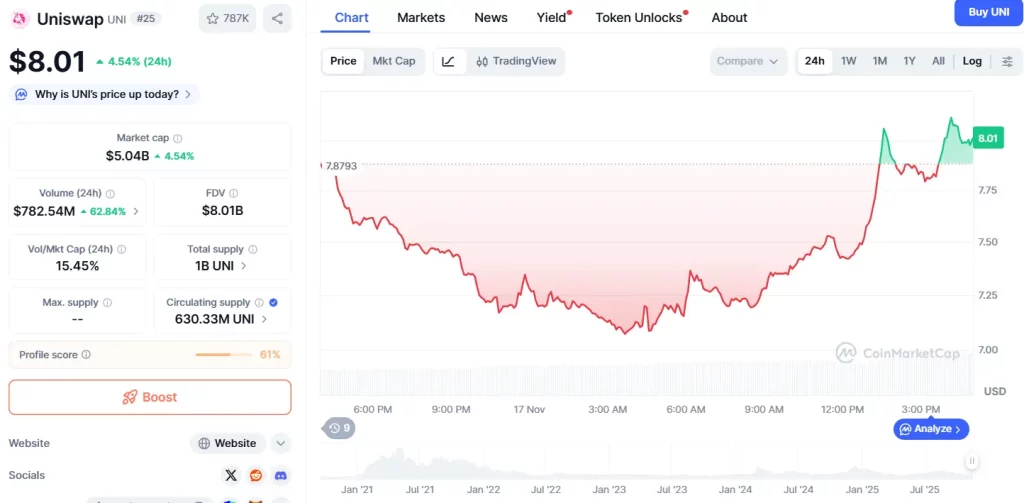This screenshot has width=1024, height=503.
Task: Open the X (Twitter) social link
Action: pos(231,476)
